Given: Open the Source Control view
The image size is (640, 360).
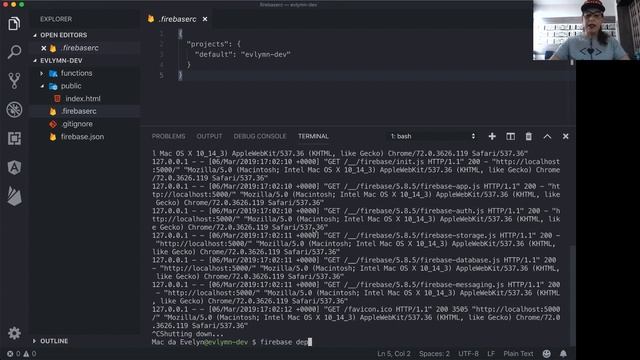Looking at the screenshot, I should click(14, 80).
